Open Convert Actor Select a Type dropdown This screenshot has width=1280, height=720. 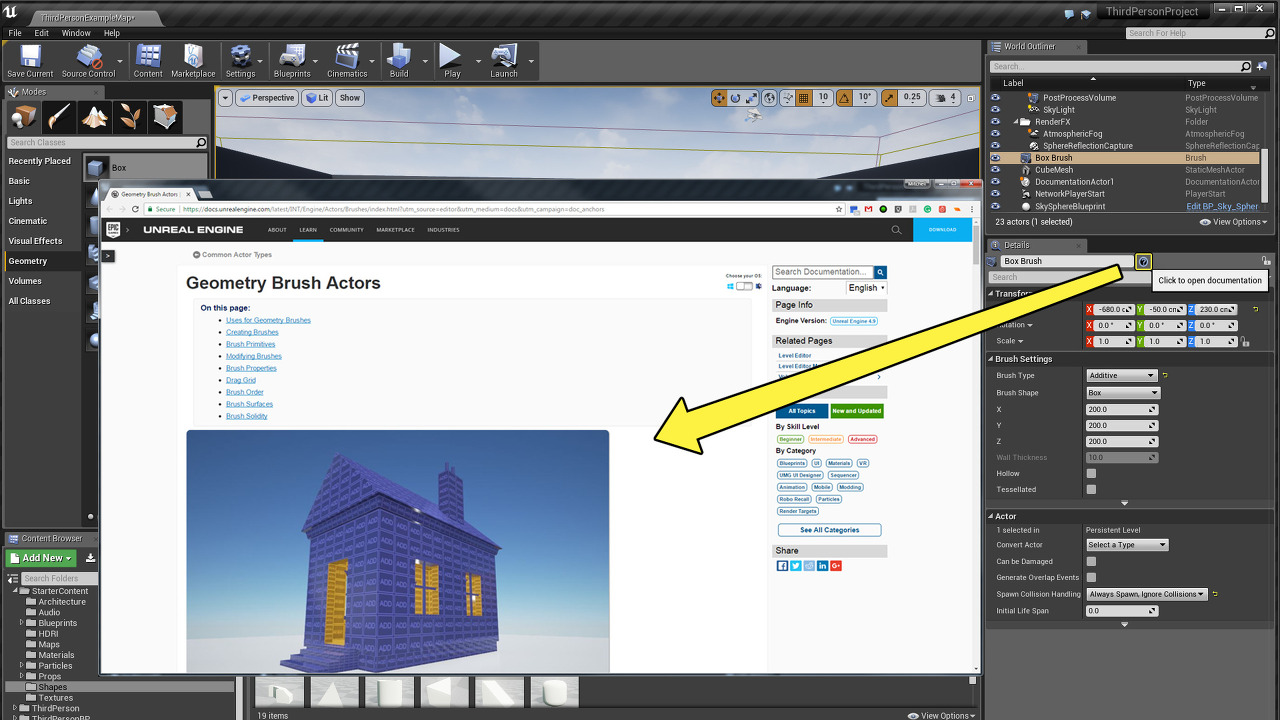pos(1127,545)
